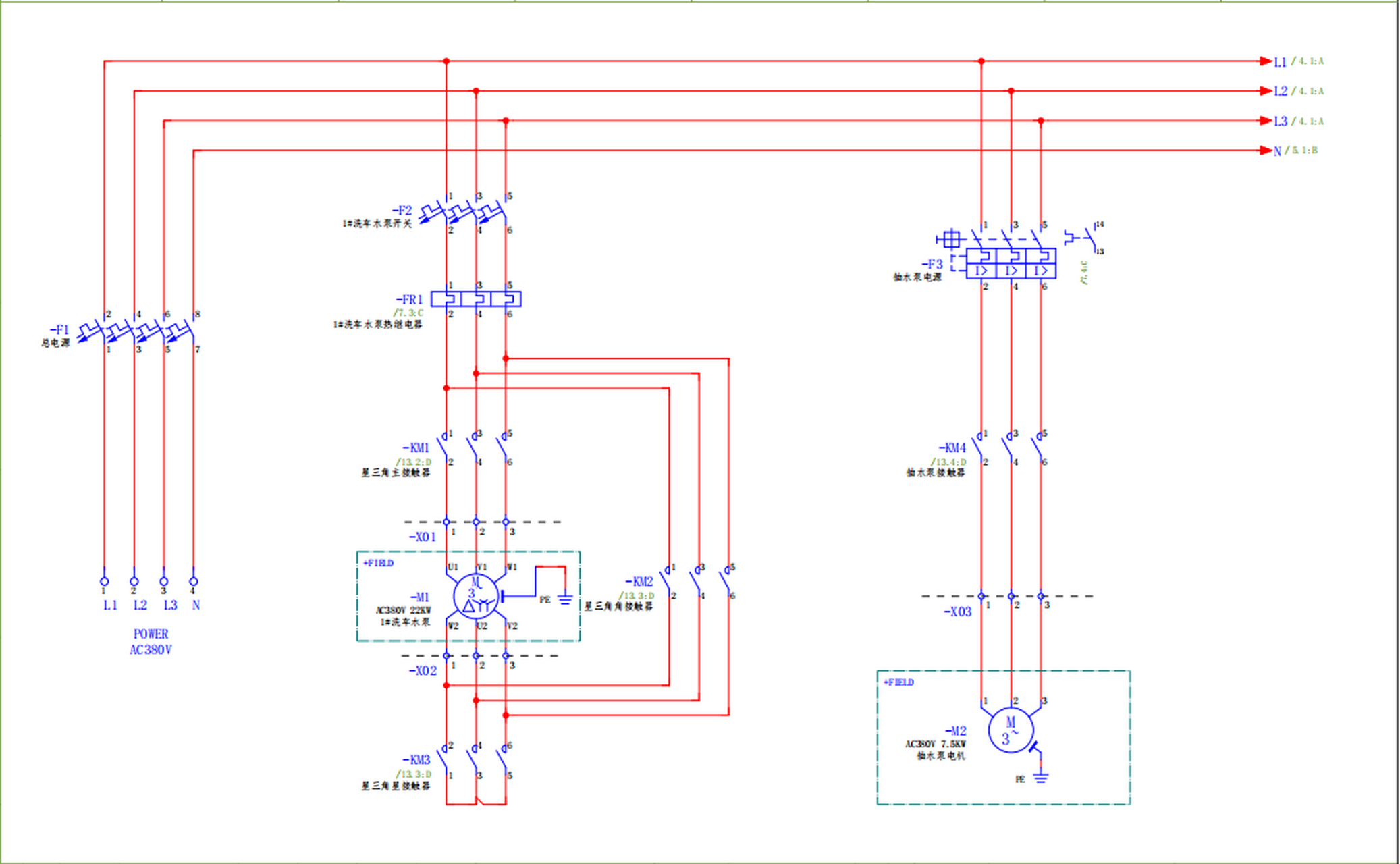Click the L3 bus arrowhead at right
The height and width of the screenshot is (864, 1400).
[1266, 121]
